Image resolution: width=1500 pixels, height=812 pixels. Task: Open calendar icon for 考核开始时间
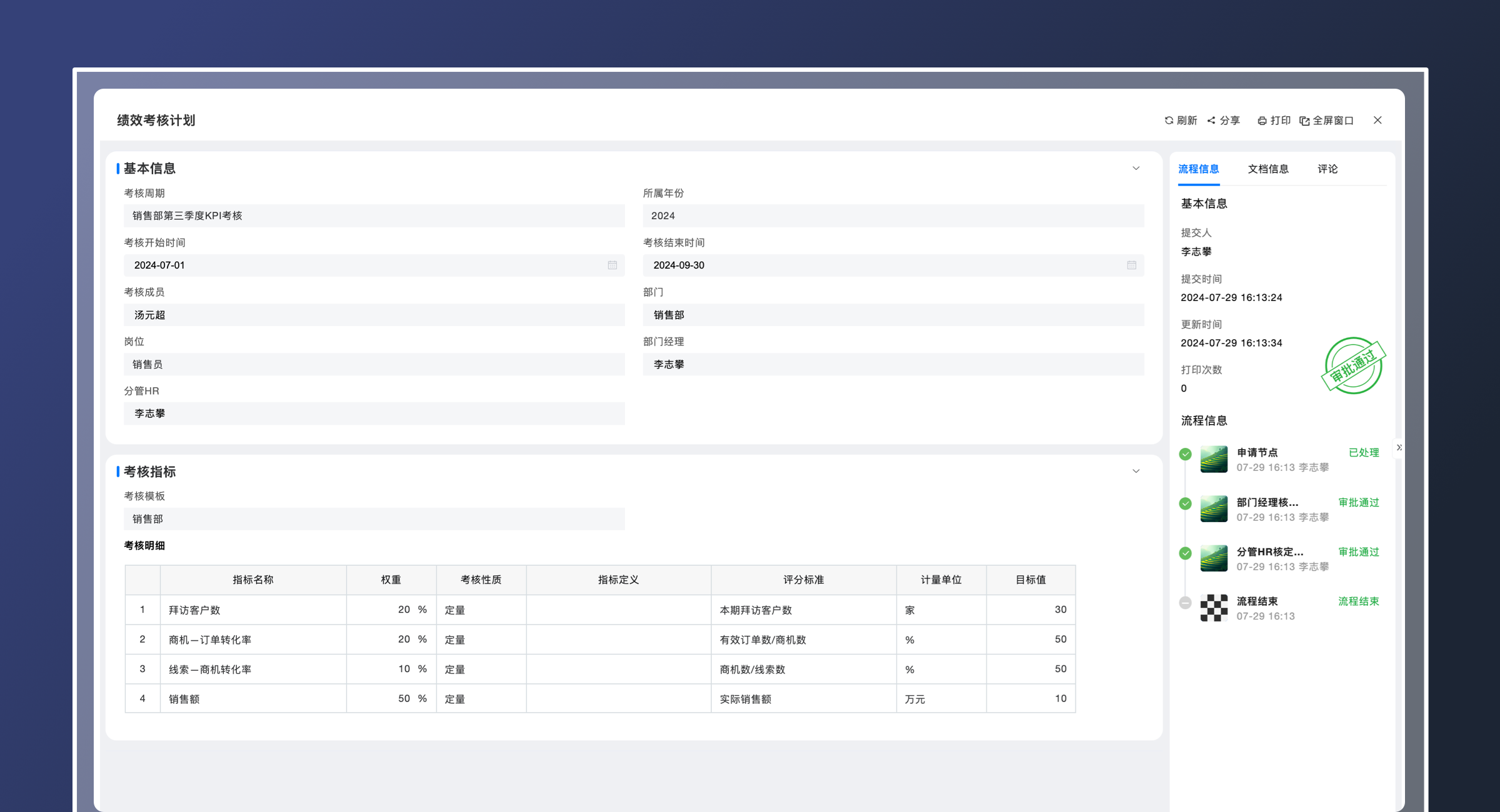tap(612, 265)
